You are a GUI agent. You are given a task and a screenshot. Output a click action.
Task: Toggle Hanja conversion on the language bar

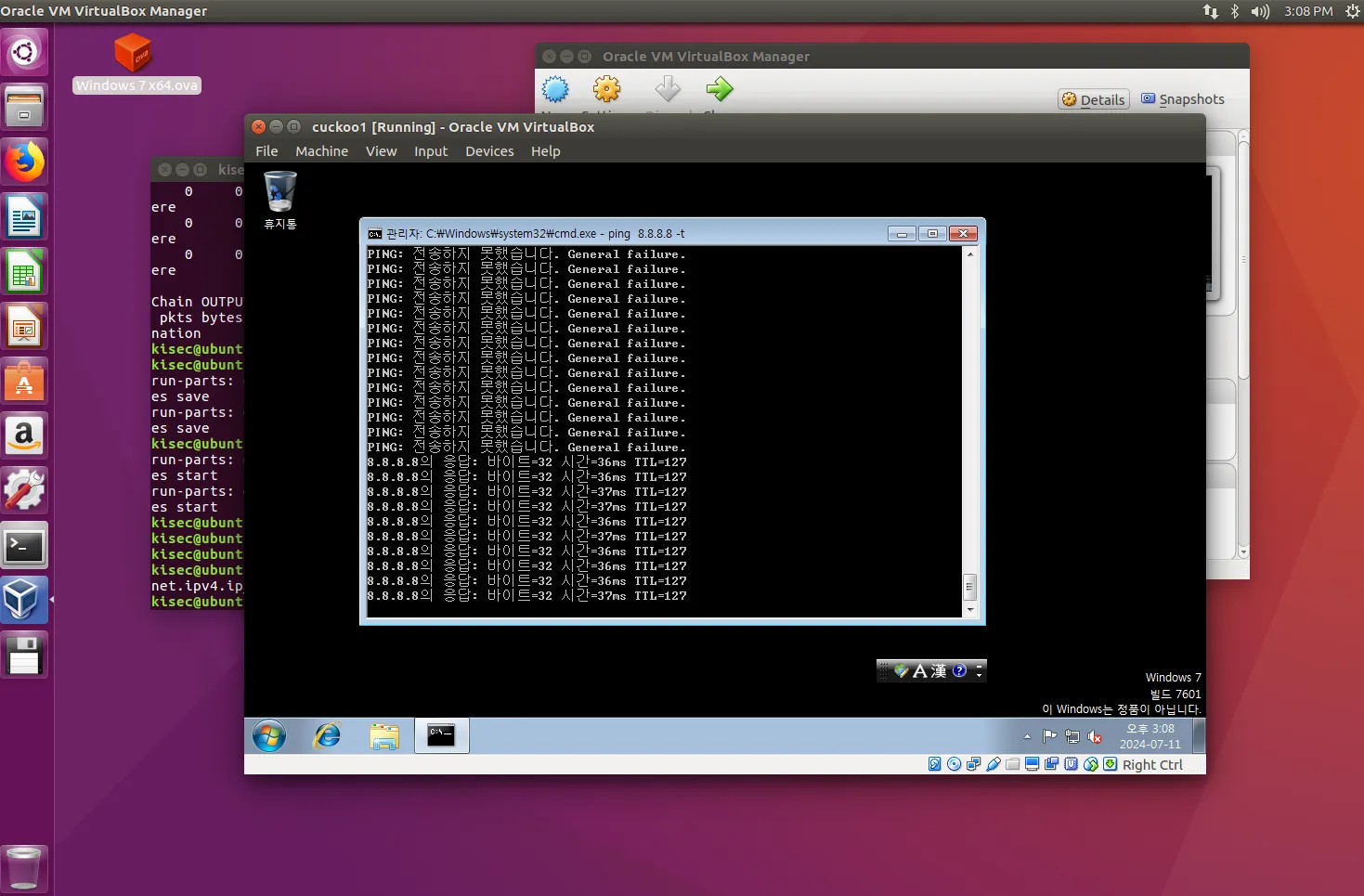[x=939, y=670]
